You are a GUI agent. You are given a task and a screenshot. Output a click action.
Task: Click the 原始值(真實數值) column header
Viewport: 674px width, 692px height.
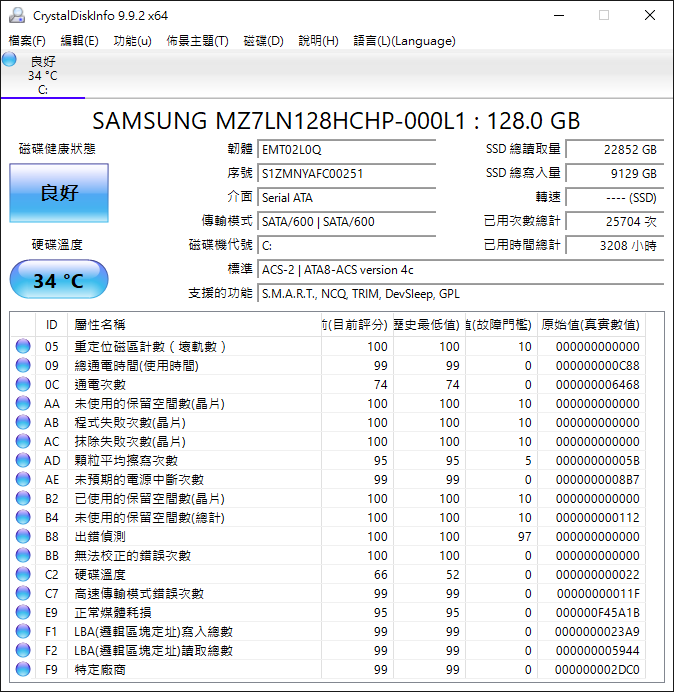[x=591, y=325]
